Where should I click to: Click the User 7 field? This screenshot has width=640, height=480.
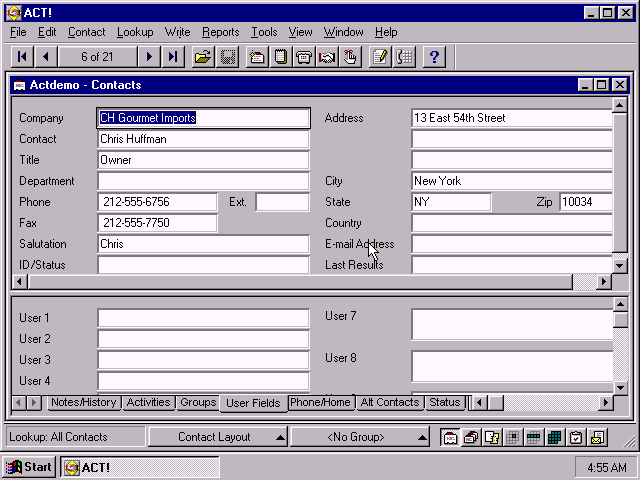point(512,324)
